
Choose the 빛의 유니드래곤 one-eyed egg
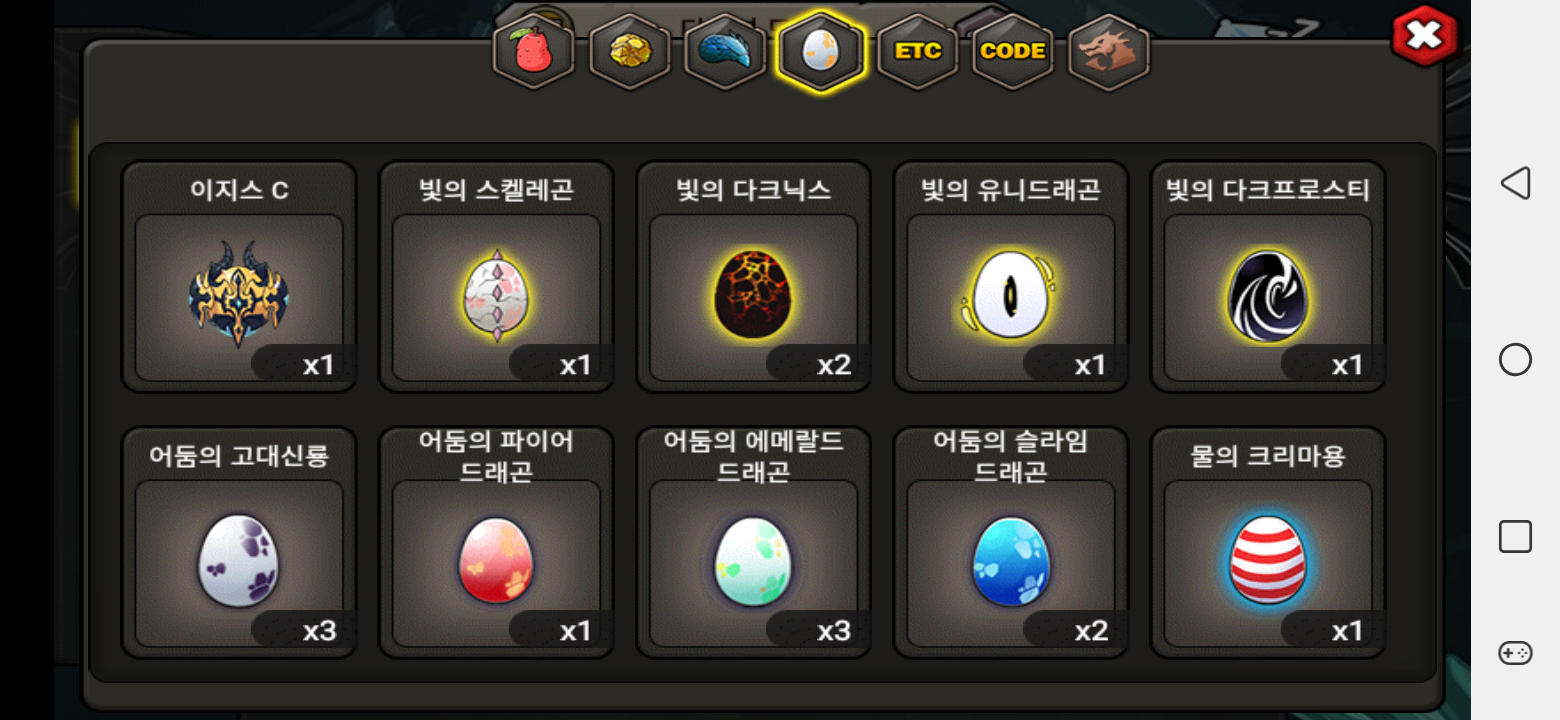[x=1011, y=276]
